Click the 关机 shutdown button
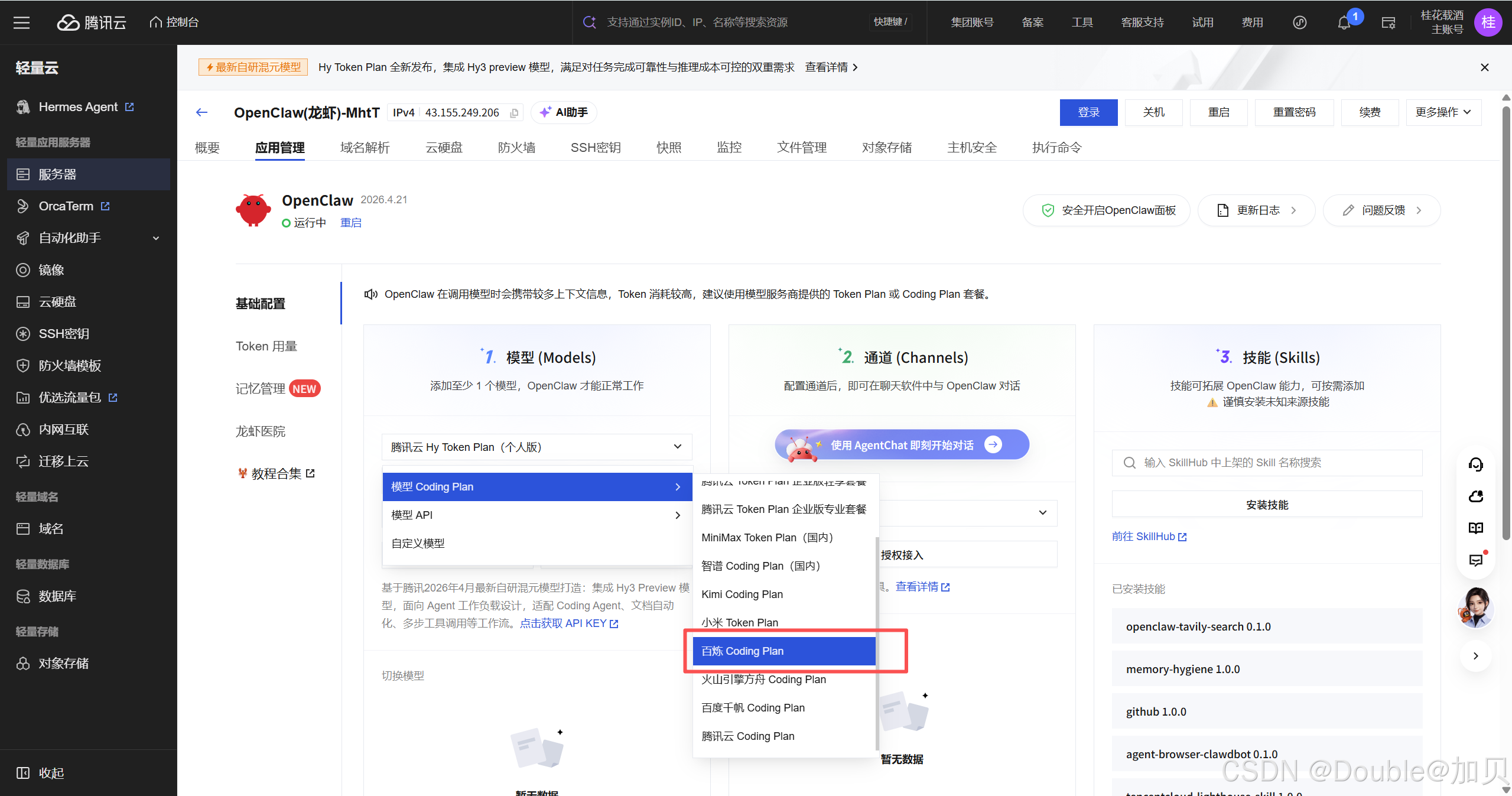 point(1153,112)
